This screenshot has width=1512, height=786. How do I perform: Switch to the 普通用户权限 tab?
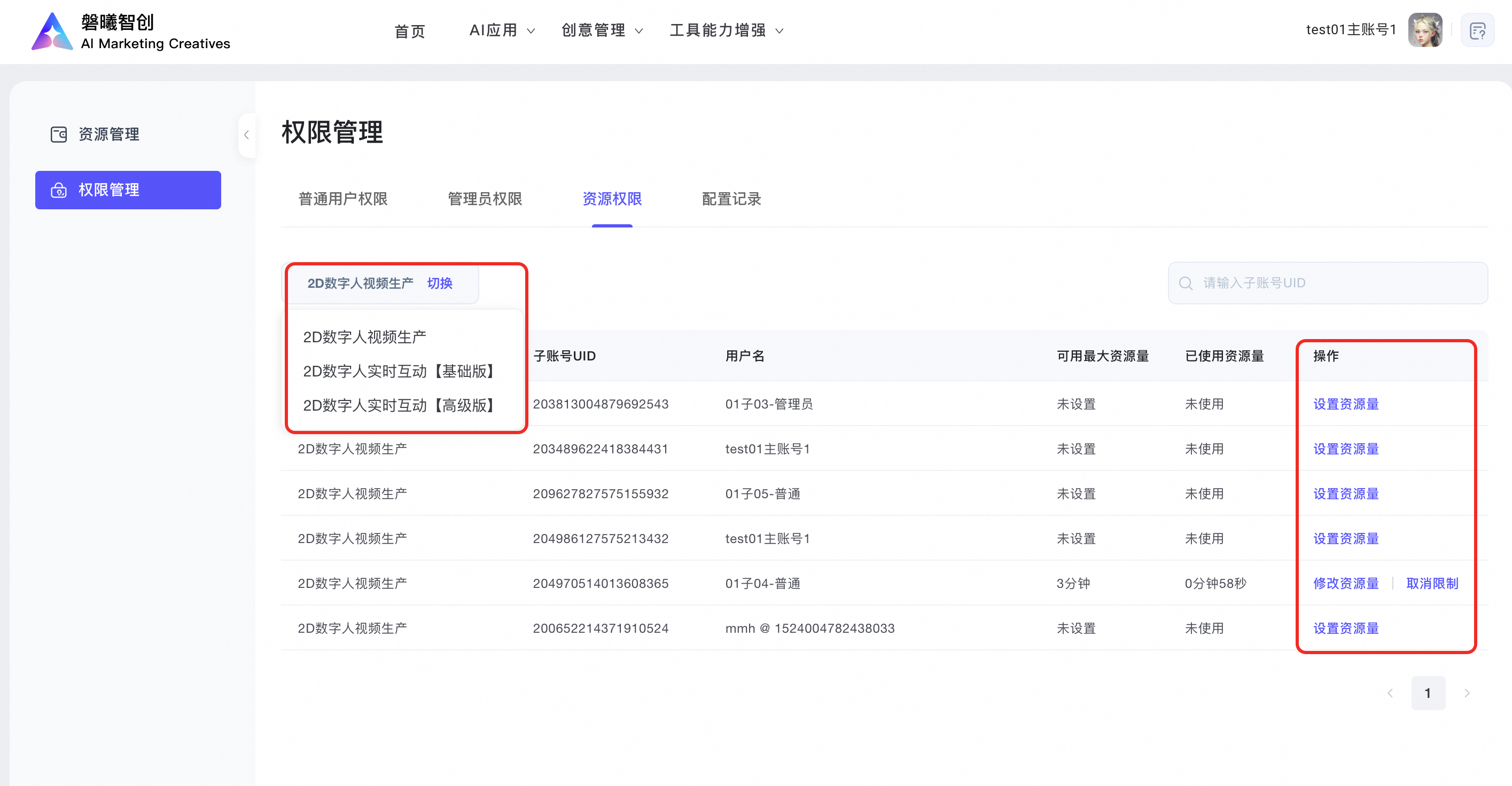click(343, 199)
